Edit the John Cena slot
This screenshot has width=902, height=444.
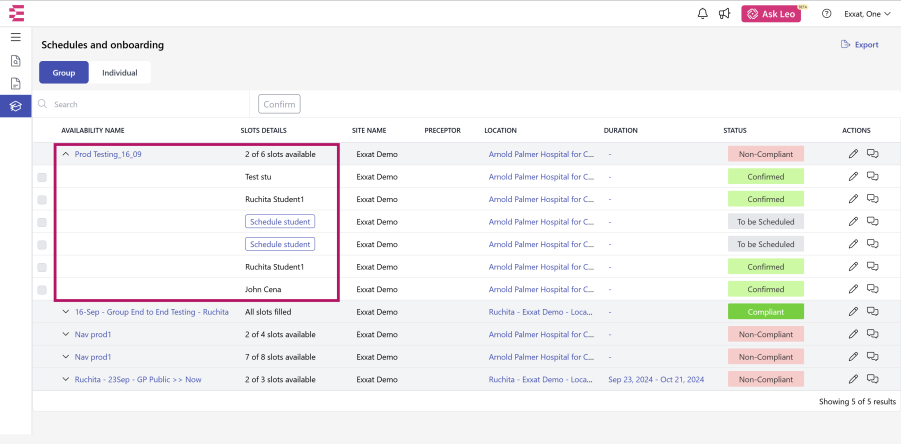853,289
